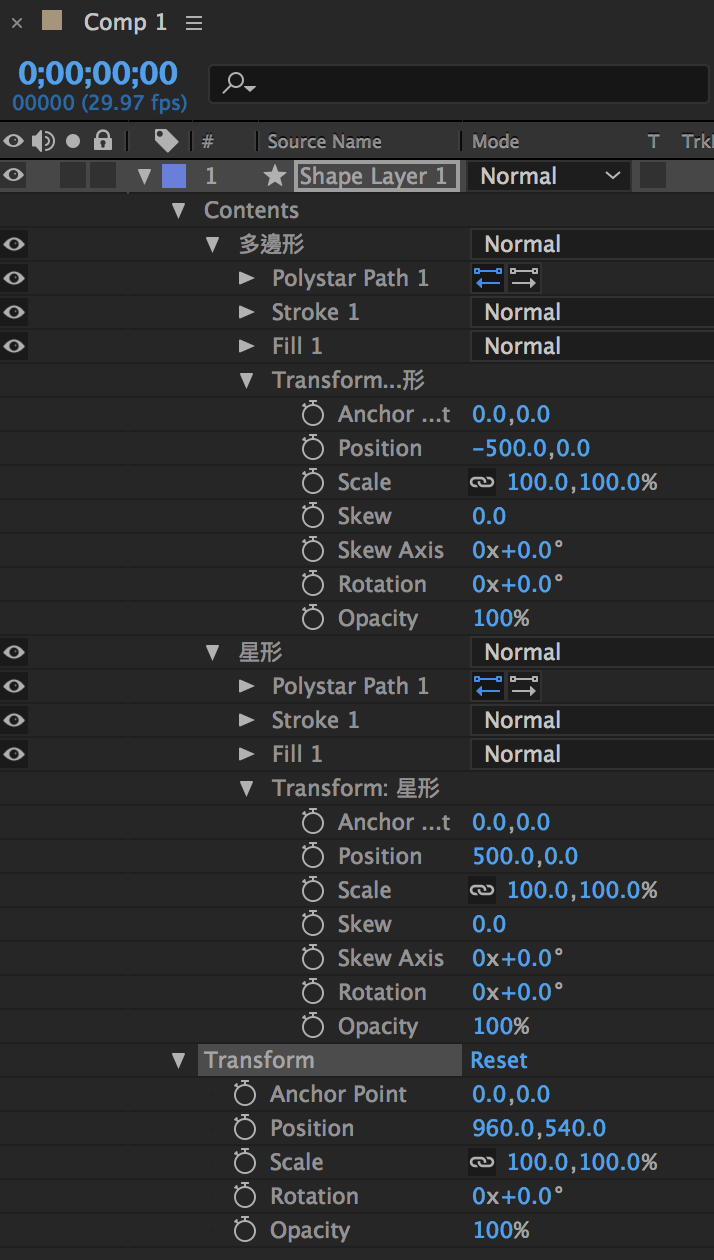Click stopwatch next to 多邊形 Skew Axis
The width and height of the screenshot is (714, 1260).
pyautogui.click(x=313, y=550)
